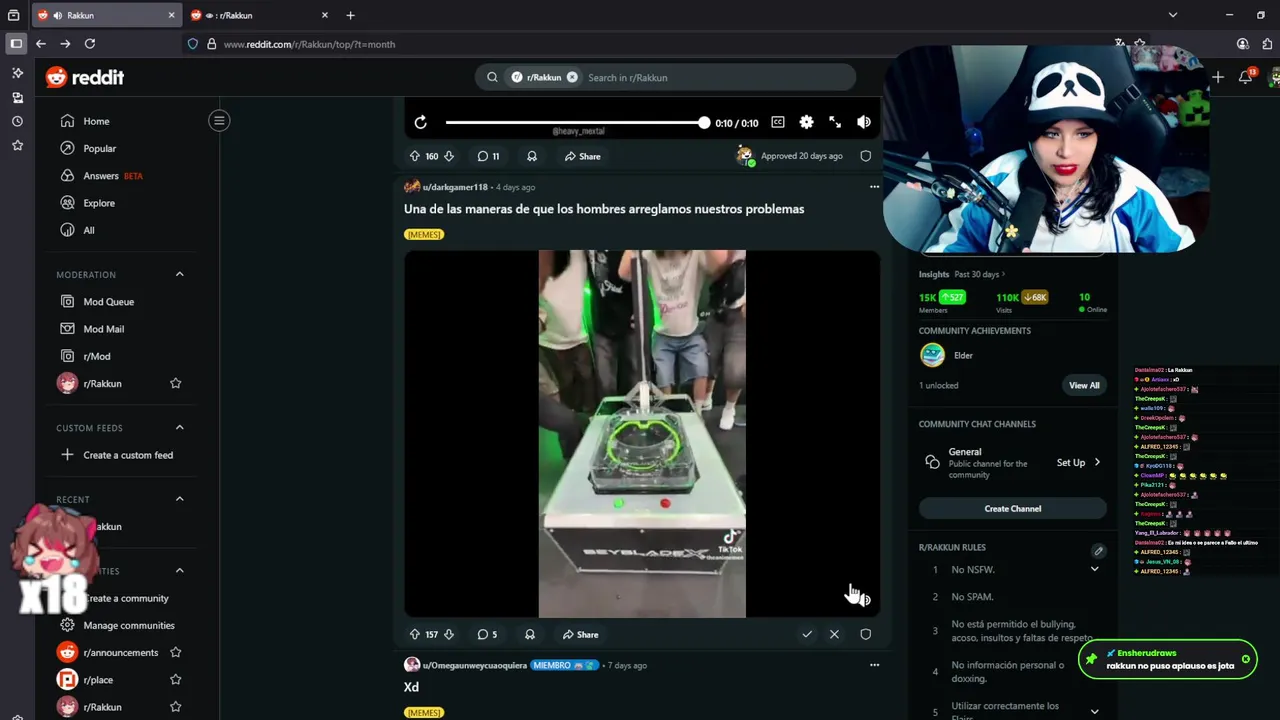Reload the page in browser

click(x=90, y=44)
